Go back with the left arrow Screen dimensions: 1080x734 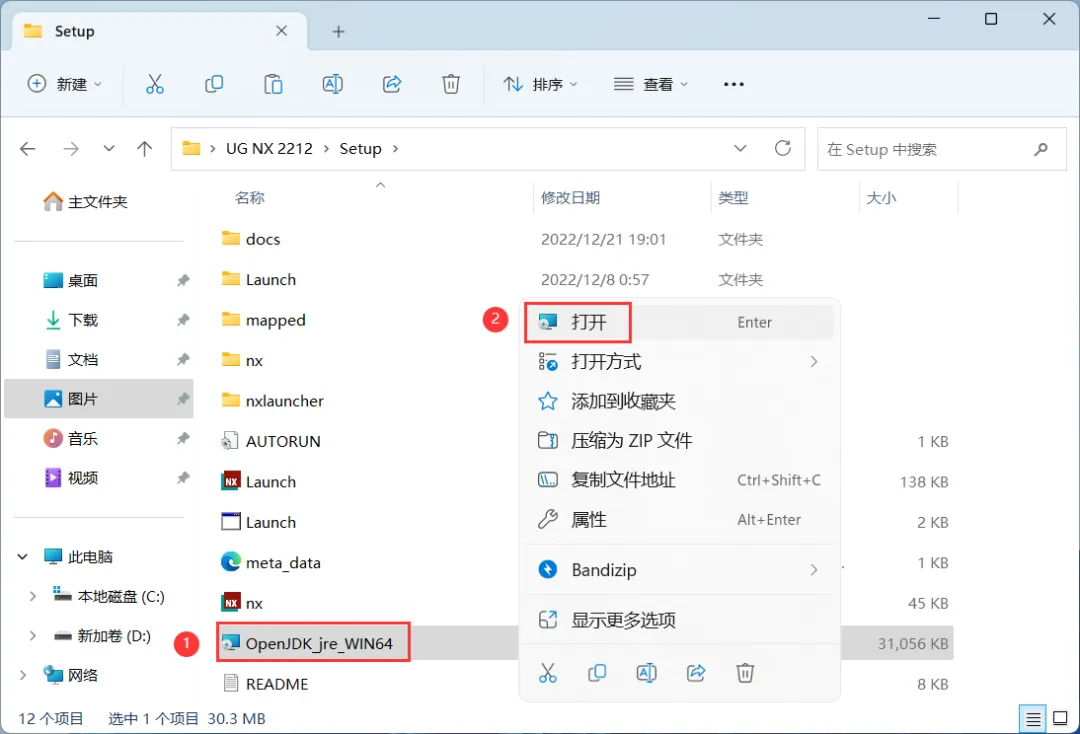pyautogui.click(x=28, y=149)
